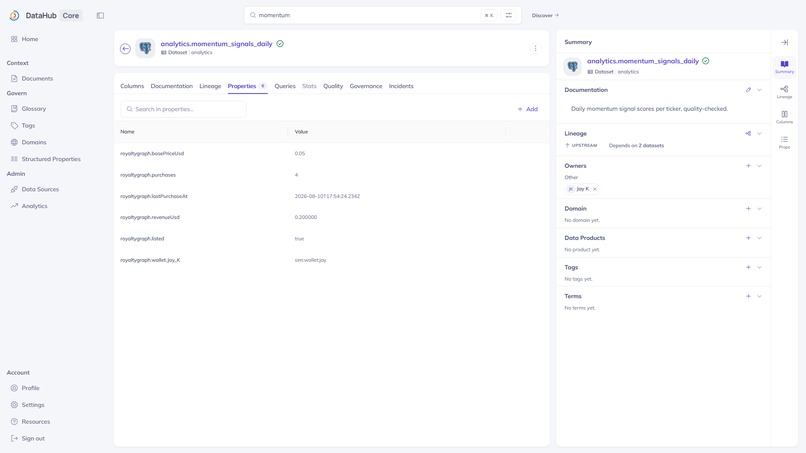Select the Columns icon in right rail
806x453 pixels.
pos(784,117)
